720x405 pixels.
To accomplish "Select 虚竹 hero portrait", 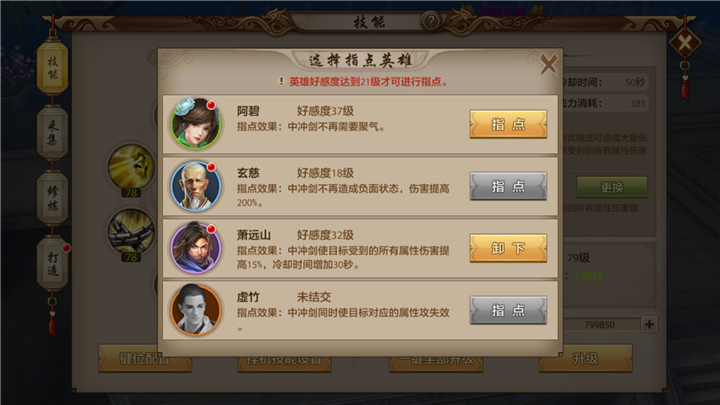I will (x=196, y=310).
